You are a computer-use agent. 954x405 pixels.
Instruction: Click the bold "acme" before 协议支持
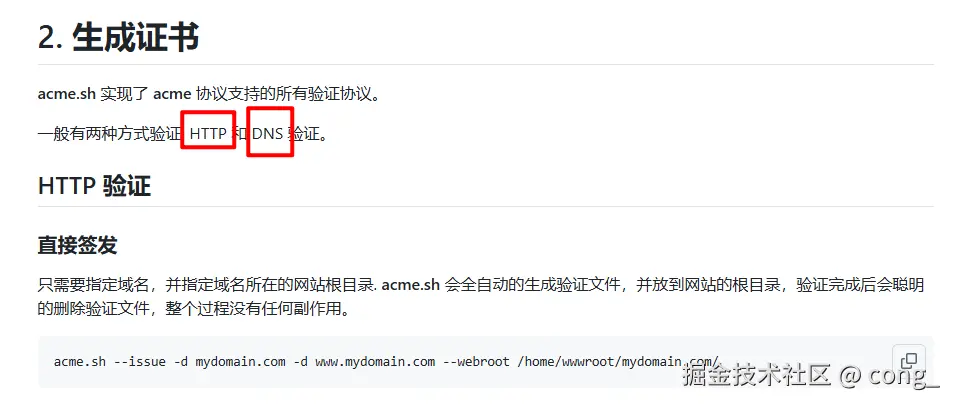point(173,94)
